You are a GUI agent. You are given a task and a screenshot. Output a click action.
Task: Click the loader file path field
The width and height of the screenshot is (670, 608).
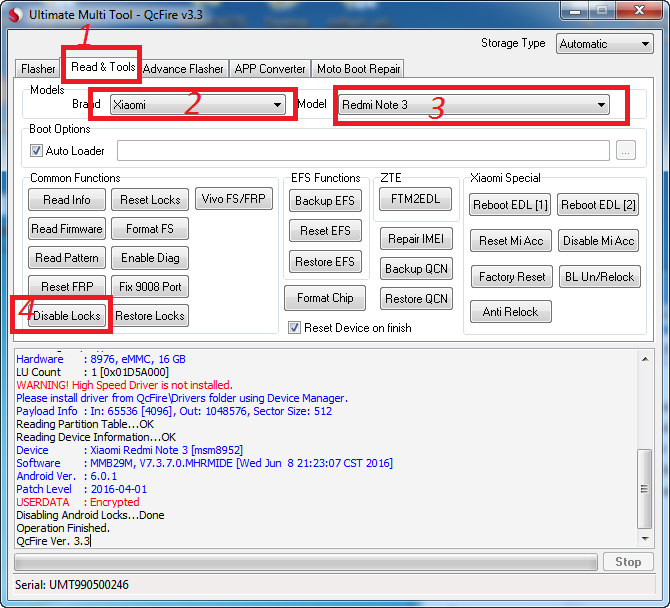click(363, 150)
